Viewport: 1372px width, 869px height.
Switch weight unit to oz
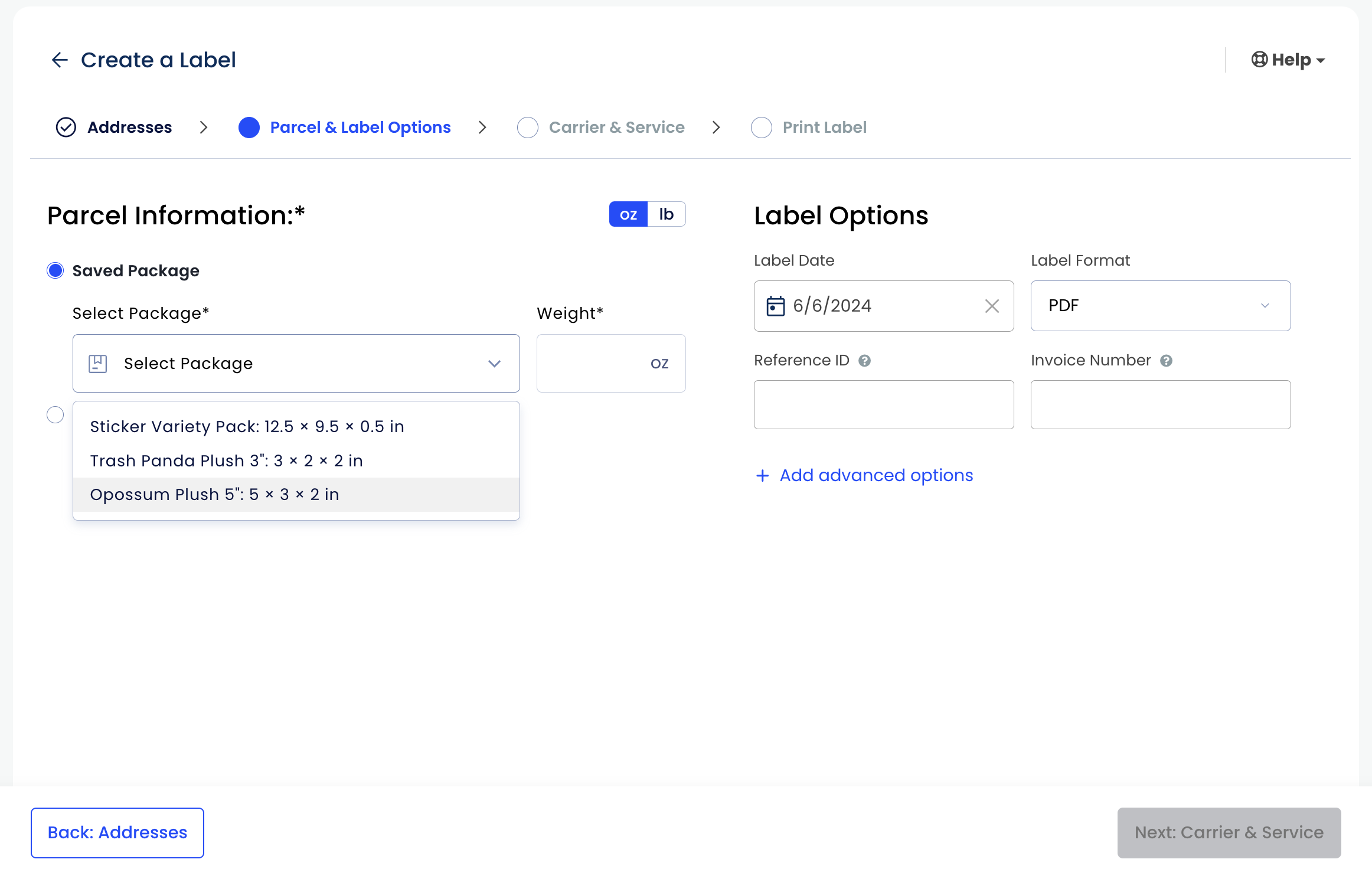(x=628, y=214)
